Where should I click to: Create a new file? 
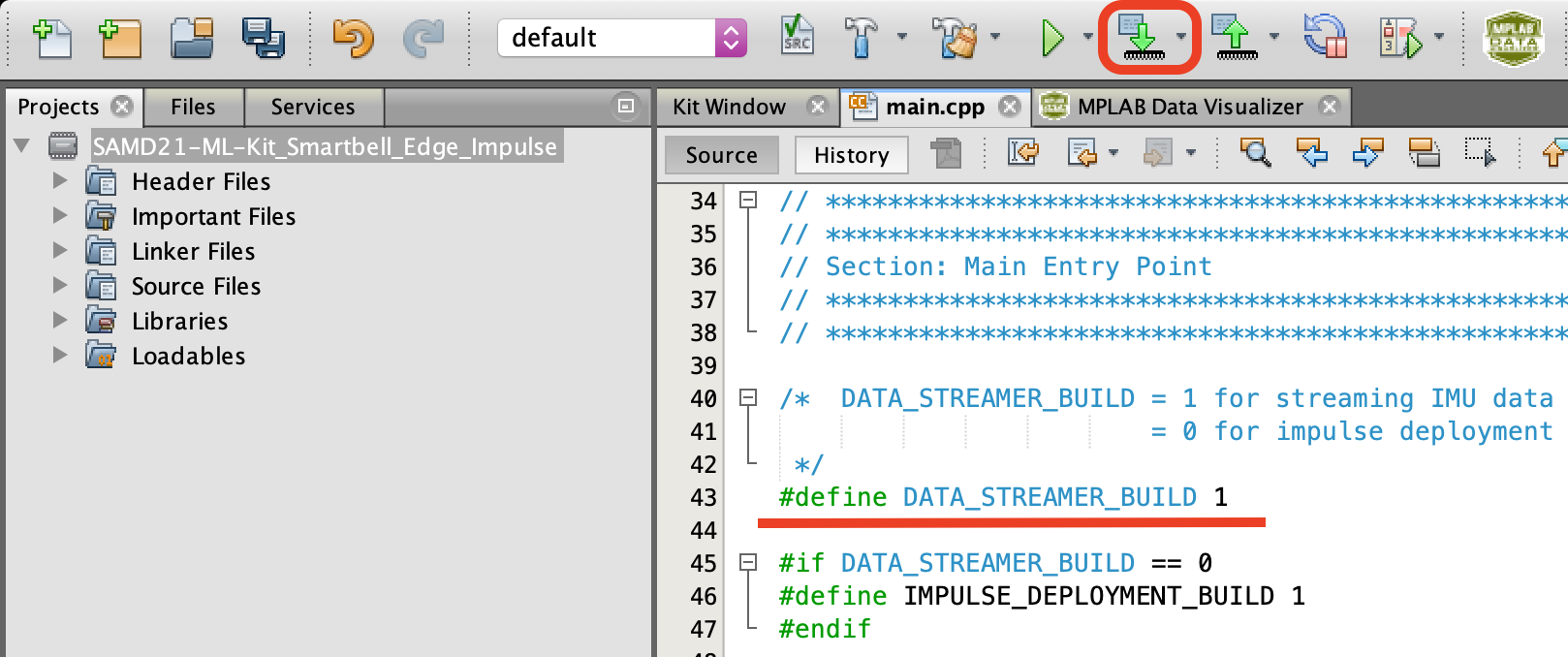coord(51,38)
